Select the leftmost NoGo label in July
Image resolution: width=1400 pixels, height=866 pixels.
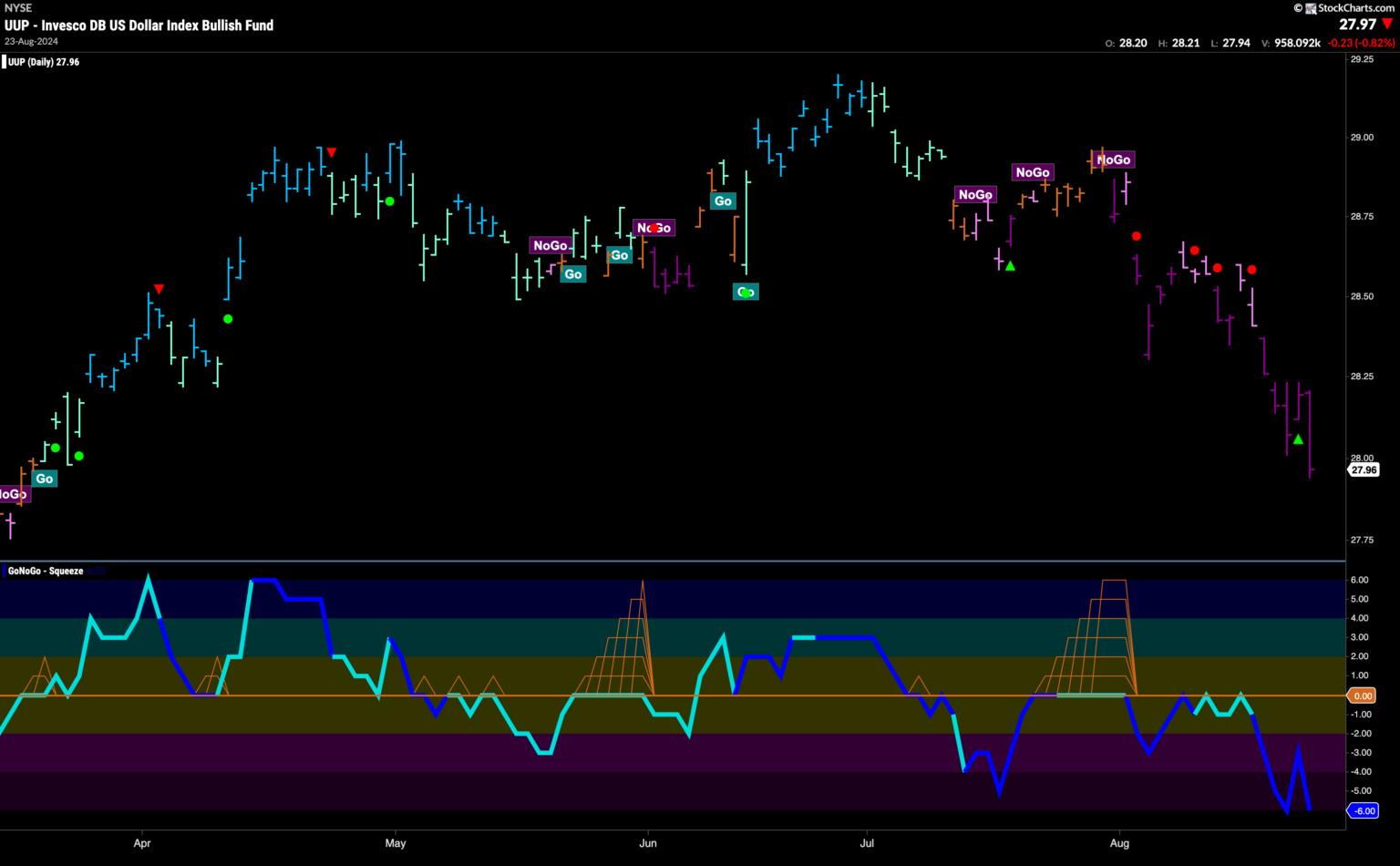click(x=974, y=194)
